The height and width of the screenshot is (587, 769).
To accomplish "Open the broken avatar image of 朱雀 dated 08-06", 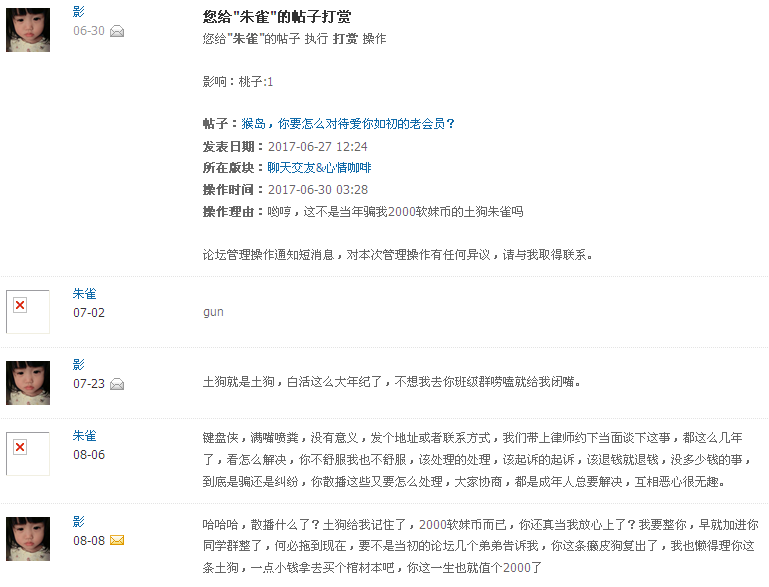I will [28, 454].
